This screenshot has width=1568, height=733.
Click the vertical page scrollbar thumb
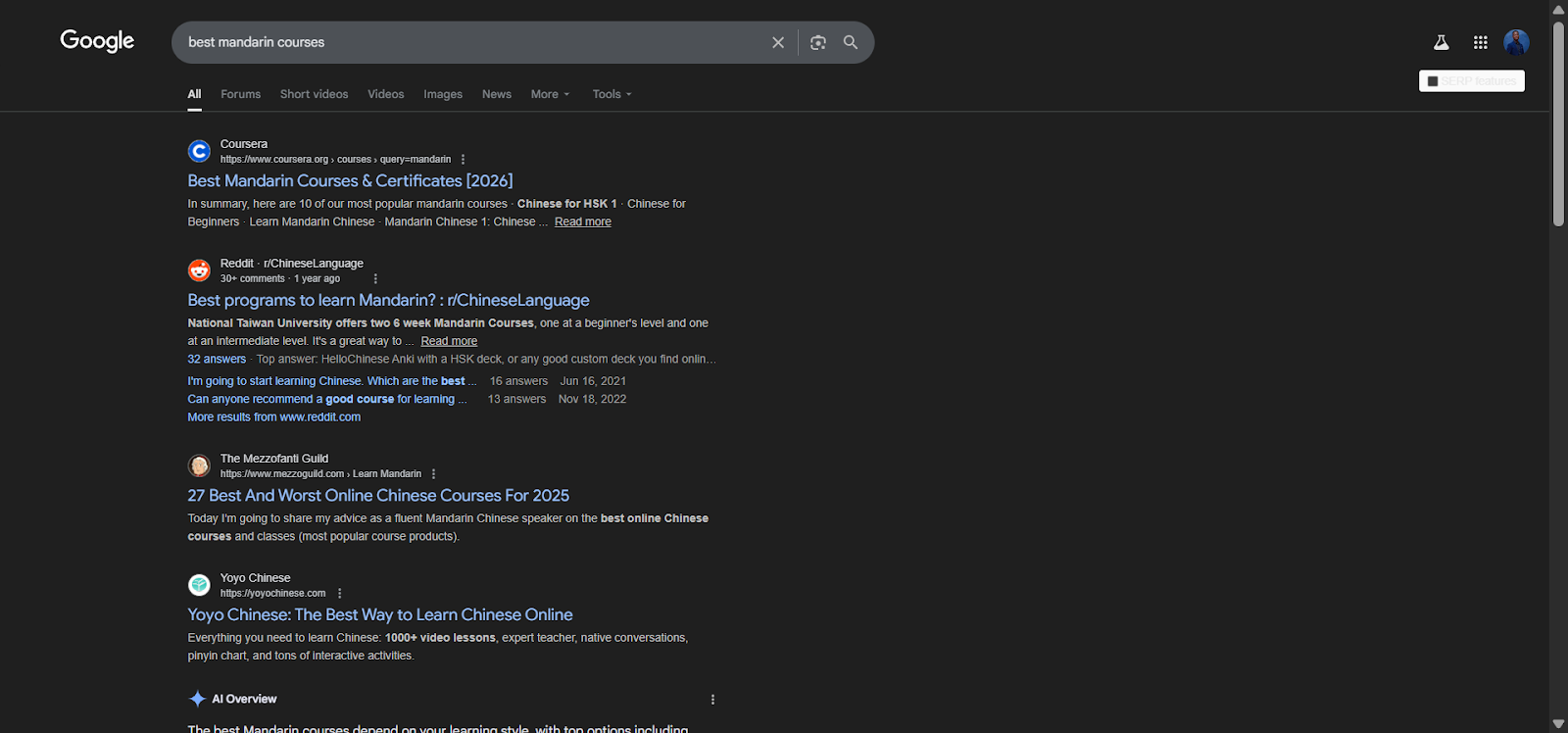(1558, 122)
